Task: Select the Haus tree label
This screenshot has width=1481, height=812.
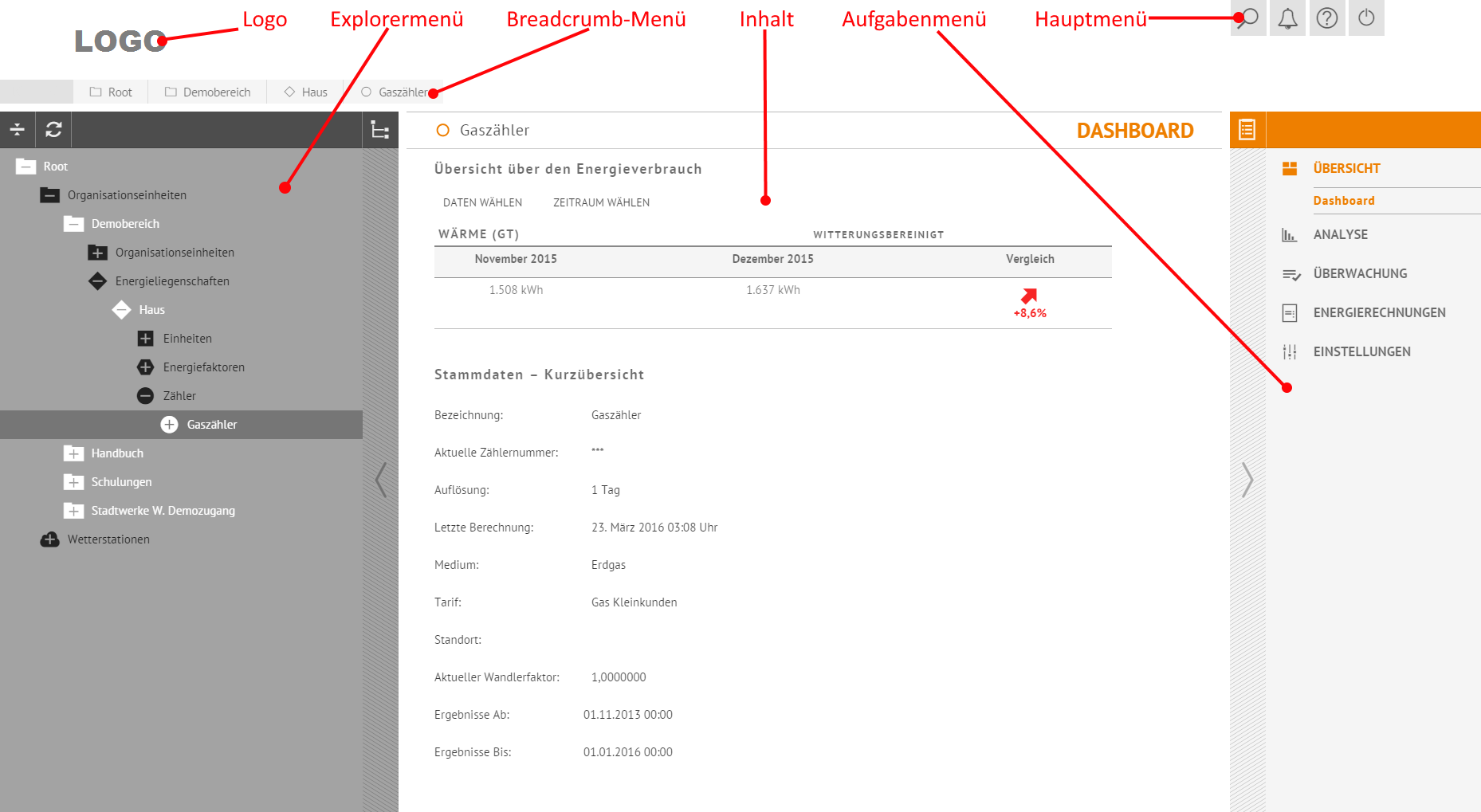Action: coord(151,310)
